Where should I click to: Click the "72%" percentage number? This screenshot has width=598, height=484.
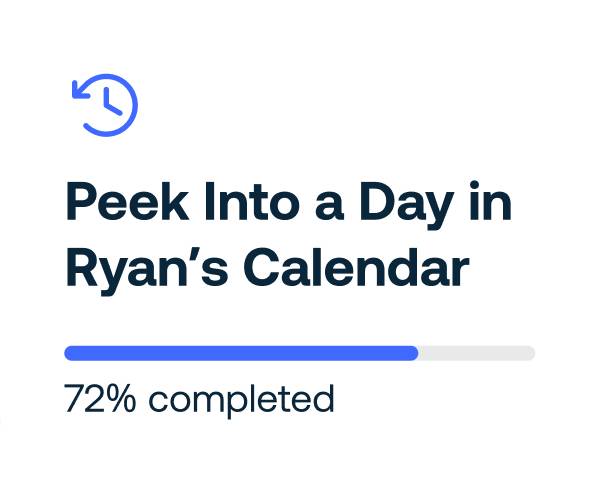pyautogui.click(x=100, y=398)
